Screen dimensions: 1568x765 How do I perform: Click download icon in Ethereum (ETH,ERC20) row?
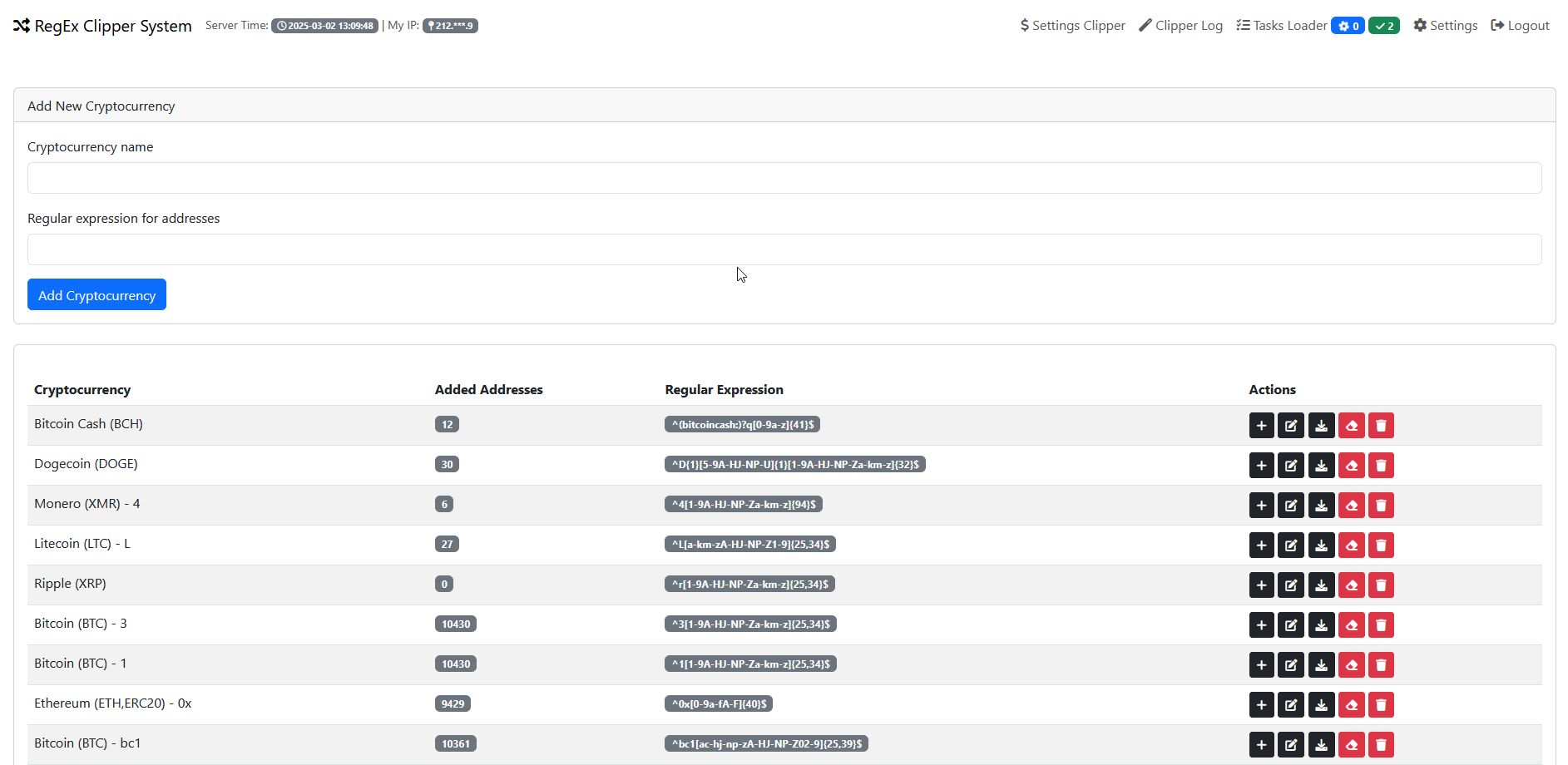(x=1321, y=705)
